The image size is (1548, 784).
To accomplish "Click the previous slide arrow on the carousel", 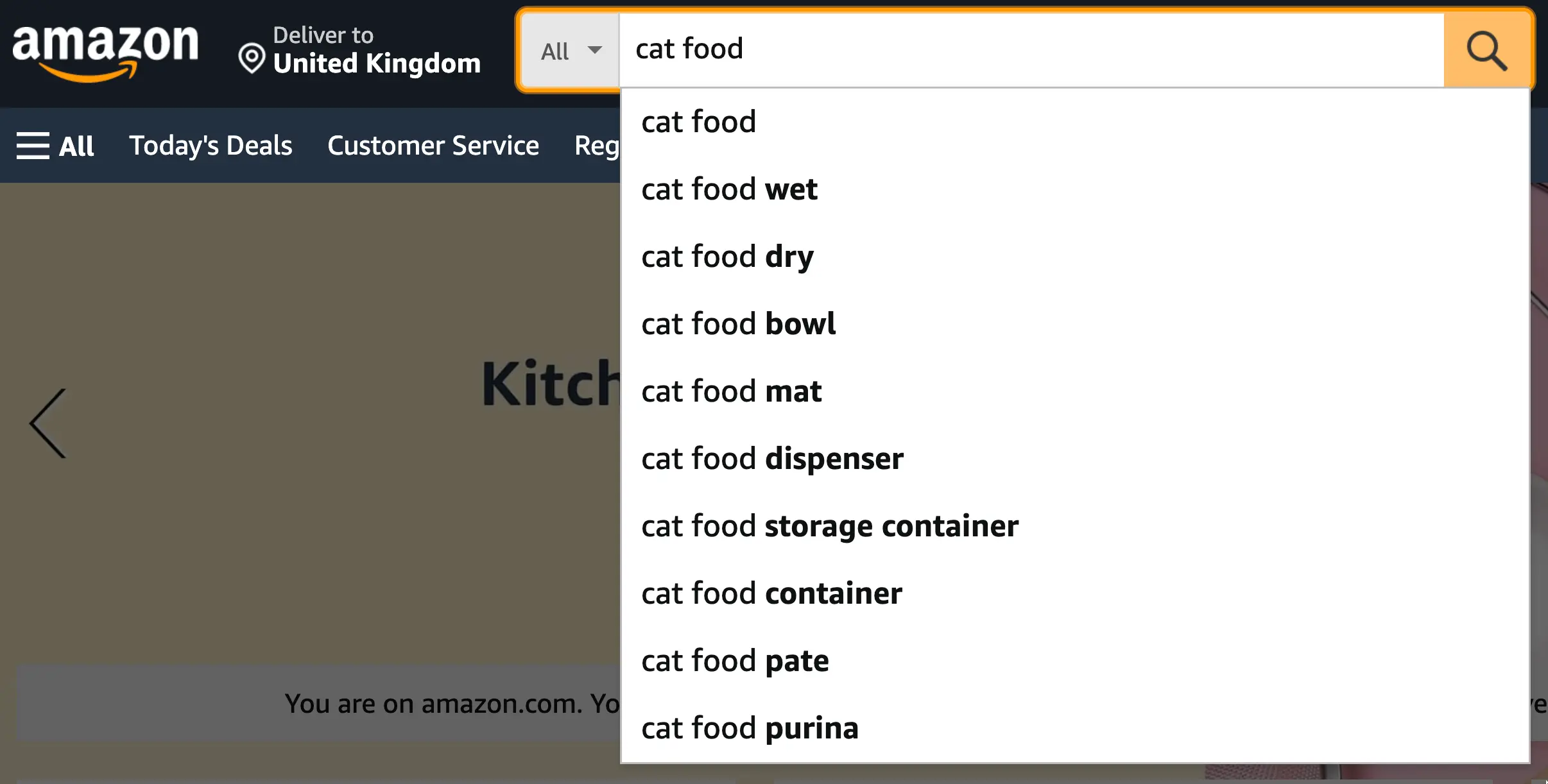I will point(49,423).
